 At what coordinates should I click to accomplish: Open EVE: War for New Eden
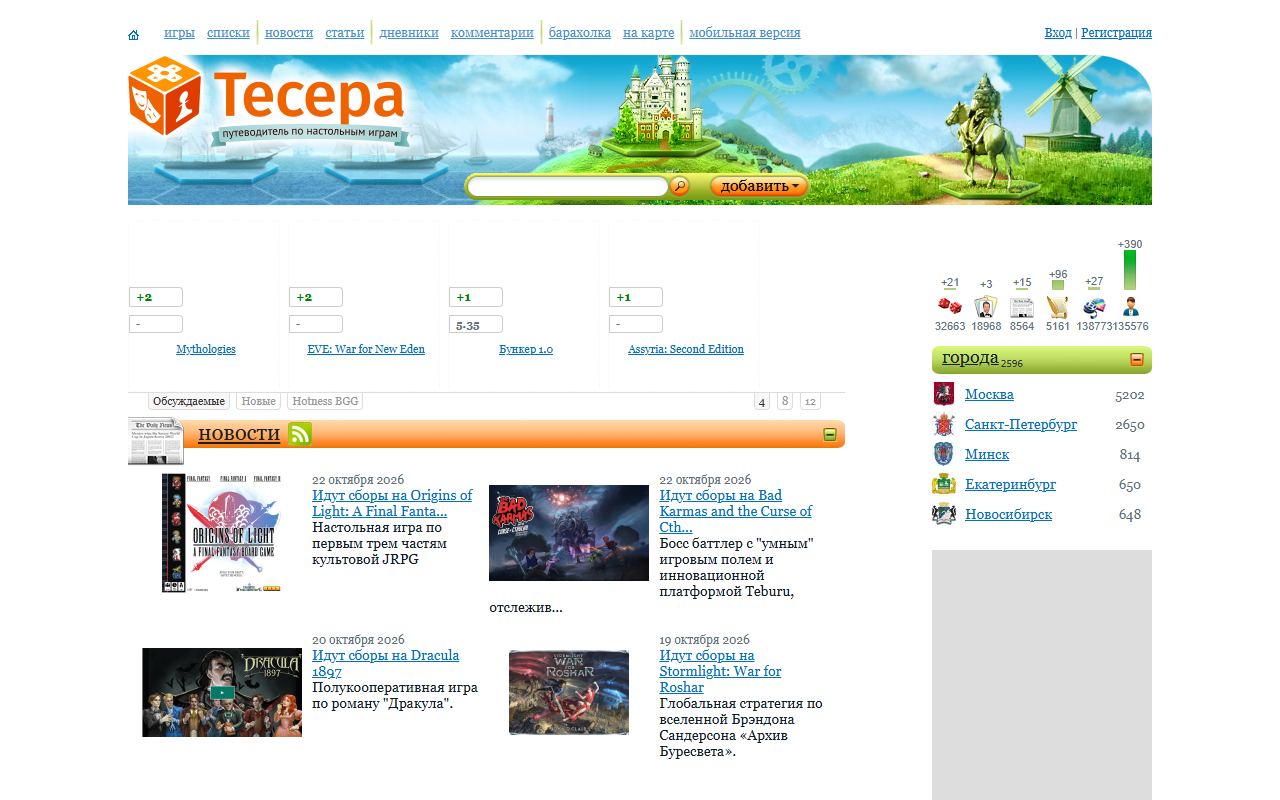point(366,349)
